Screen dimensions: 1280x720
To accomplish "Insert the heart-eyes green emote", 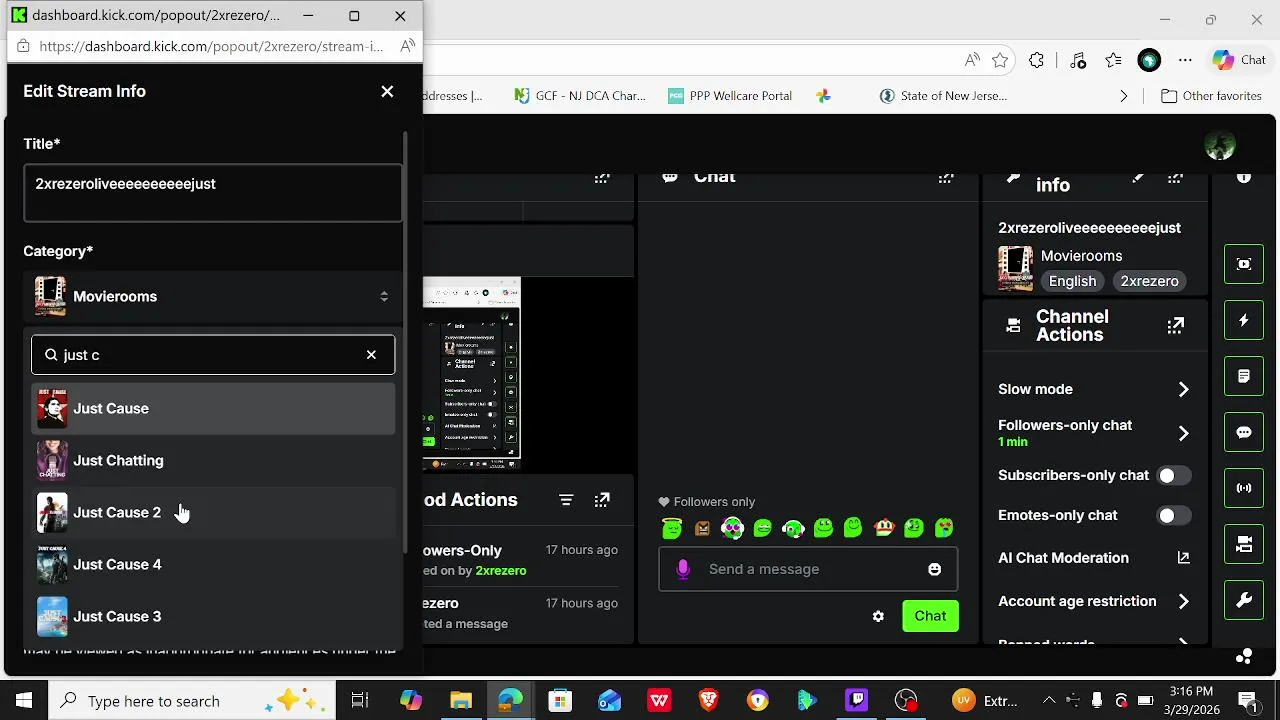I will pyautogui.click(x=945, y=527).
